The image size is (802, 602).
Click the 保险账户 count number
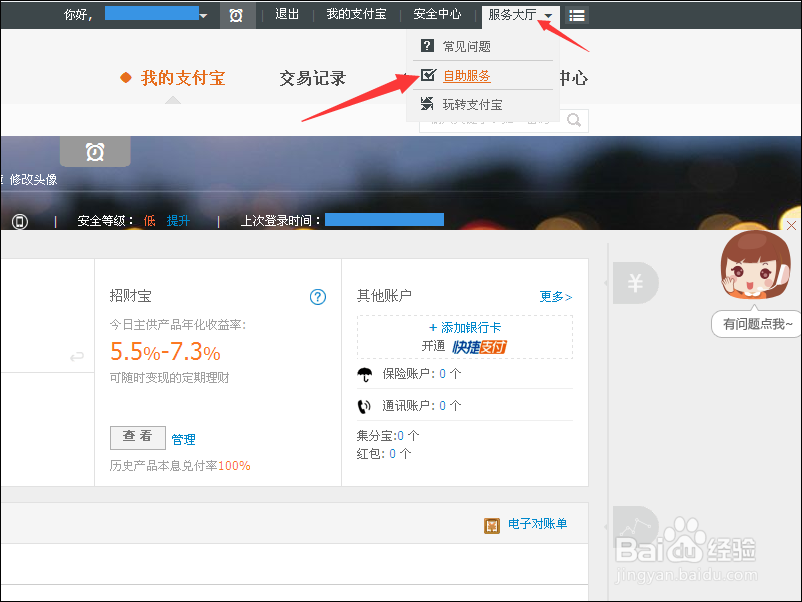(442, 374)
